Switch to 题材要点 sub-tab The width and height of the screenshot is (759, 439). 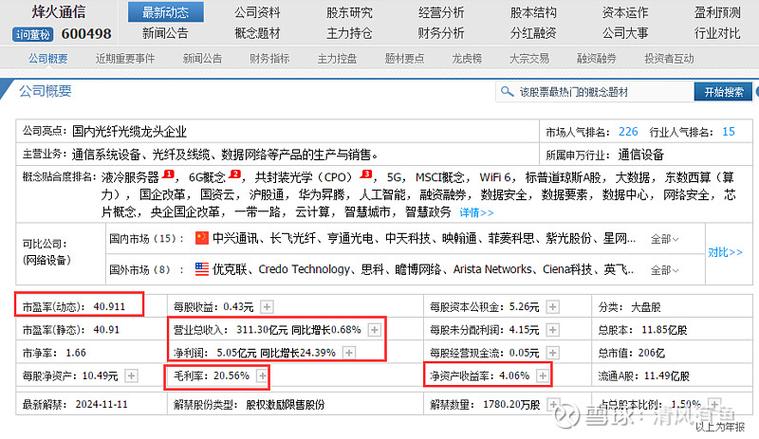[404, 59]
